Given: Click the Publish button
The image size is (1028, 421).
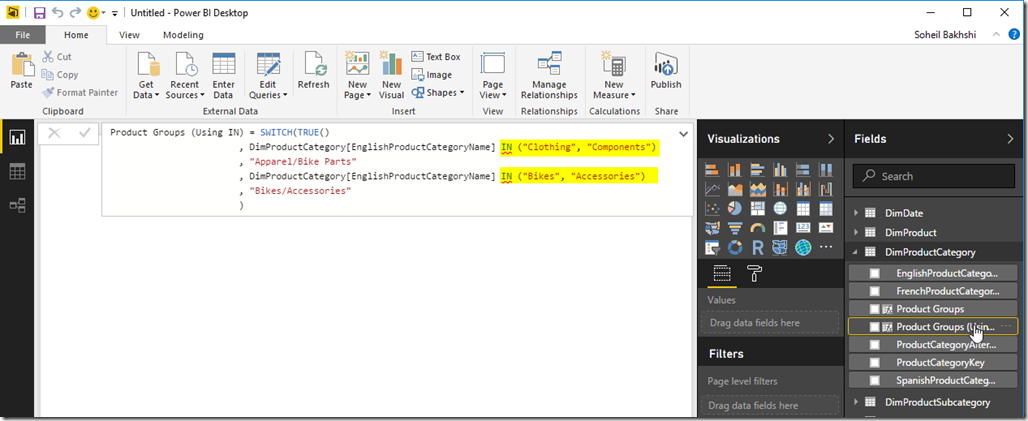Looking at the screenshot, I should [666, 71].
